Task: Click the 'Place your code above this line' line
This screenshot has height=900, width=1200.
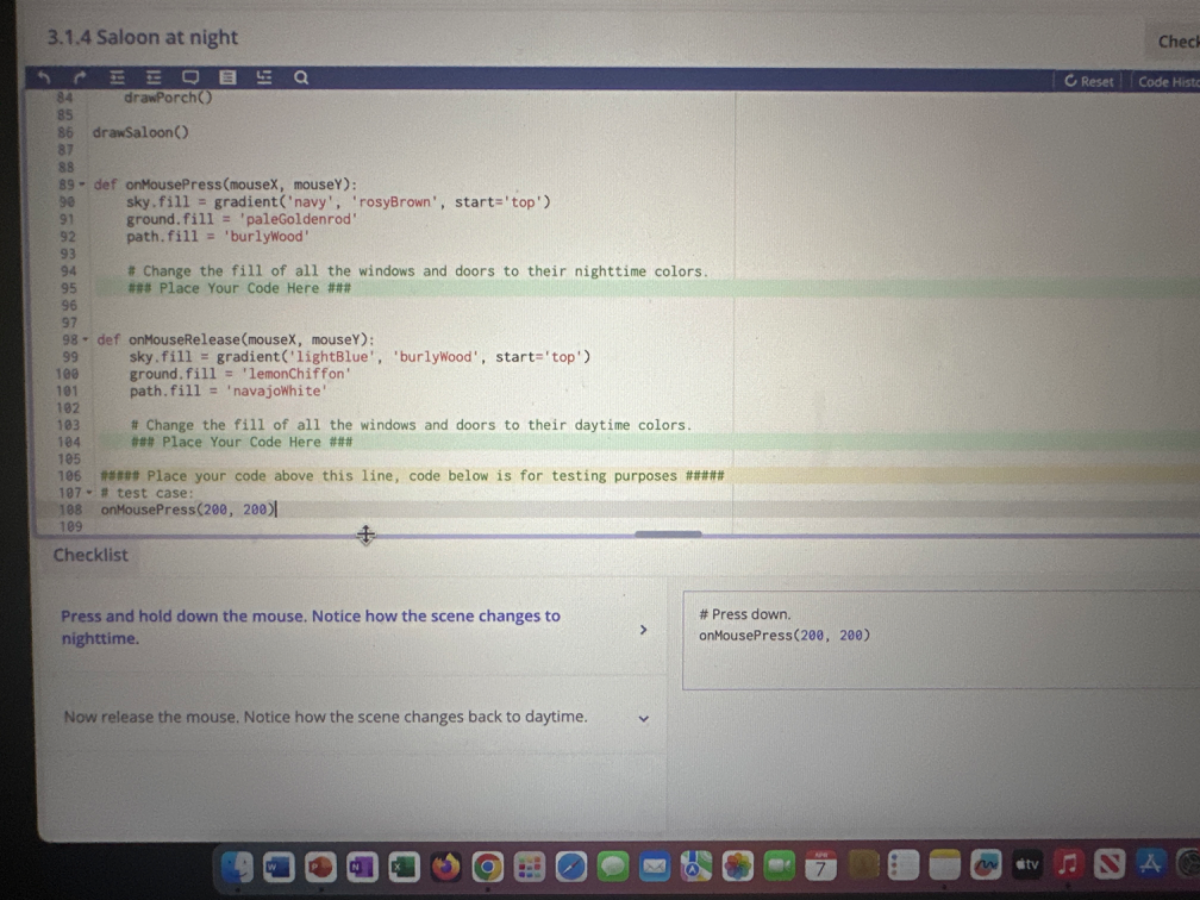Action: point(412,476)
